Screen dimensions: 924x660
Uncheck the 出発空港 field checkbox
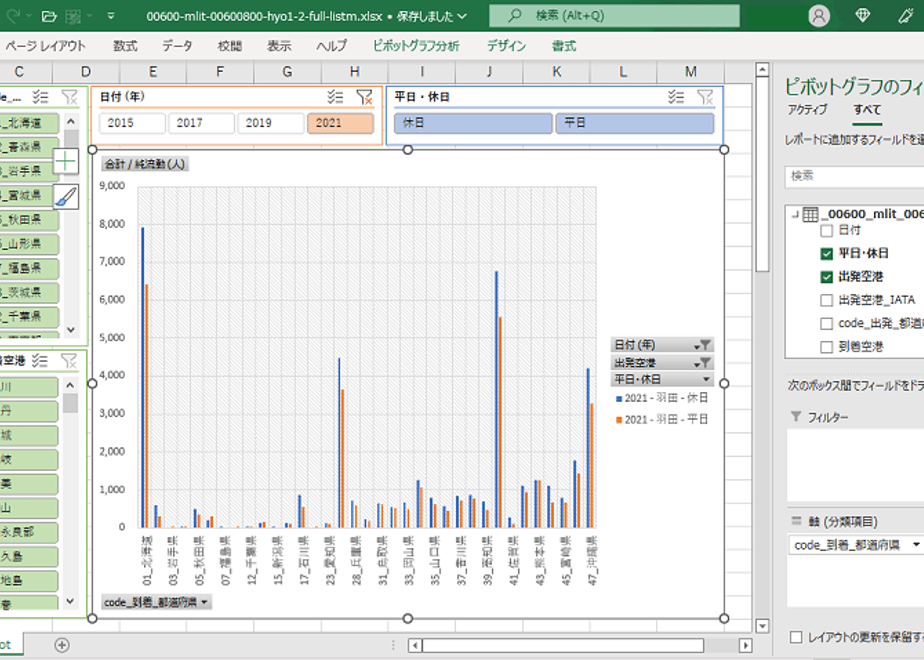(827, 277)
